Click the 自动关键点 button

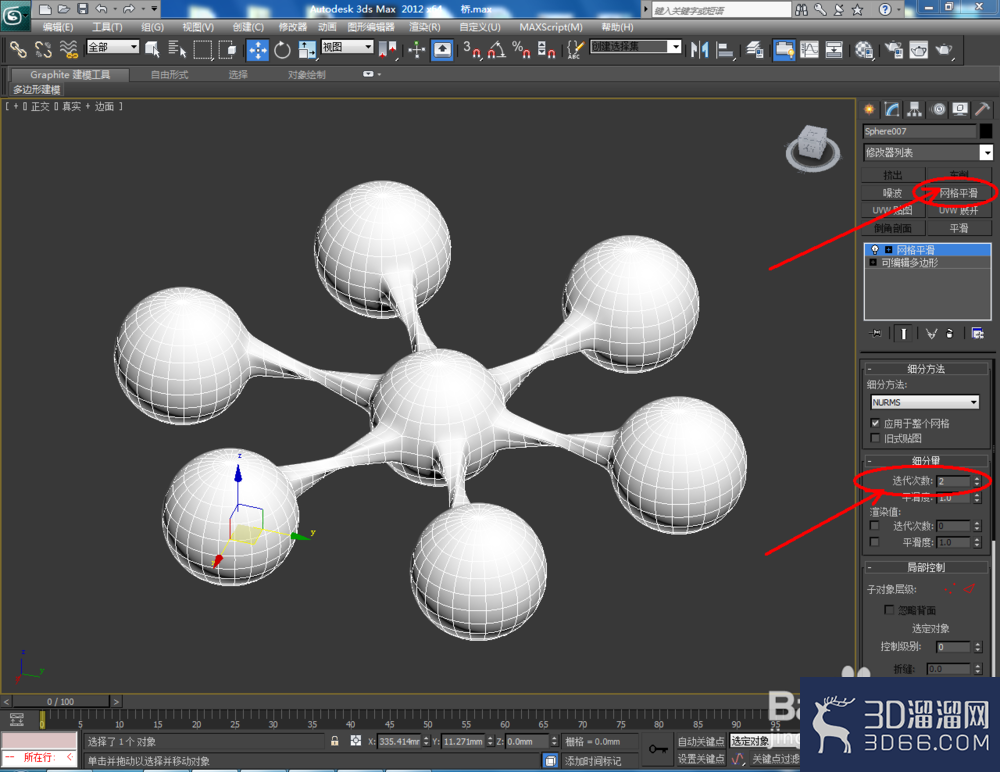pyautogui.click(x=701, y=741)
